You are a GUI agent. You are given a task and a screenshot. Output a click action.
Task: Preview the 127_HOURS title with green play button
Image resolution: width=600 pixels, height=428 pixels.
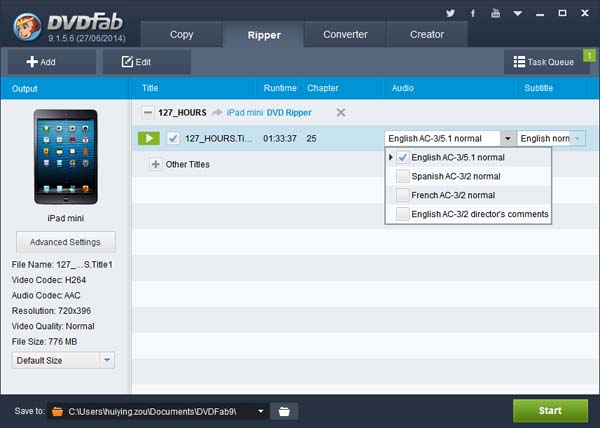pyautogui.click(x=149, y=138)
